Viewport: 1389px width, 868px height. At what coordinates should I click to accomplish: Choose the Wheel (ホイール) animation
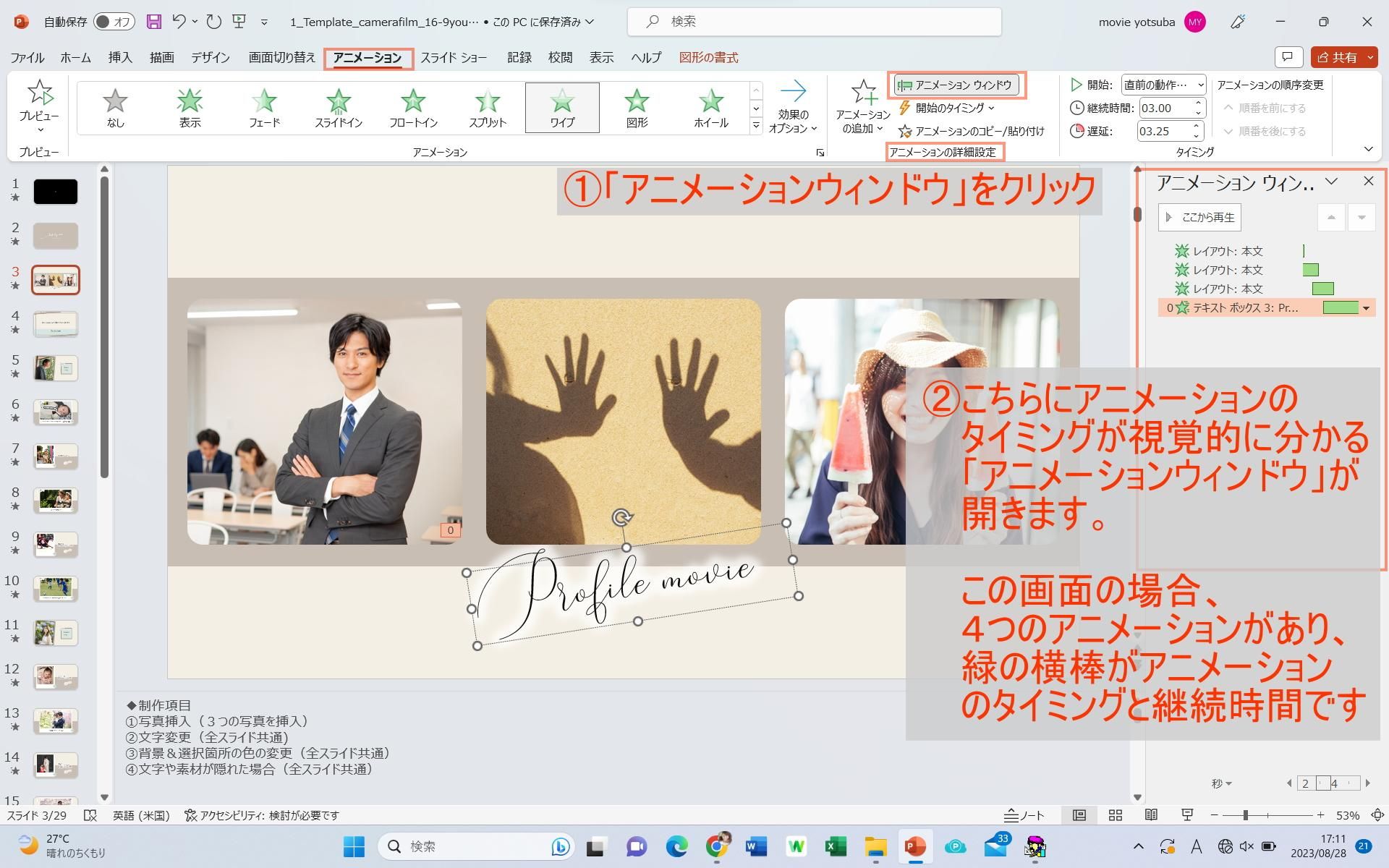[711, 108]
